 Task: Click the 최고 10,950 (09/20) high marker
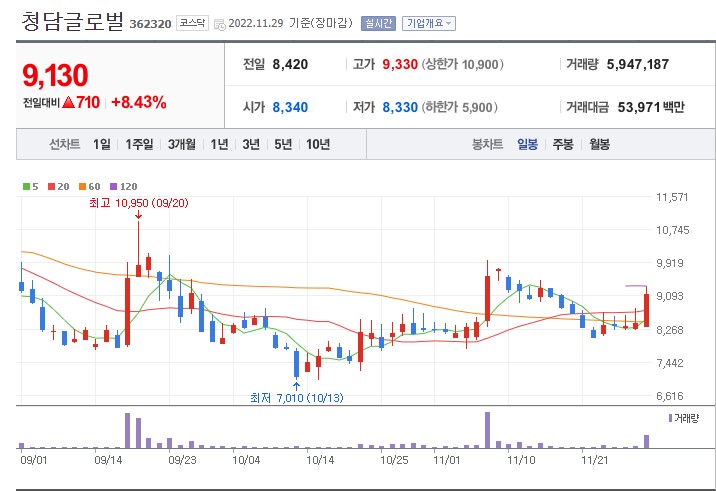pyautogui.click(x=139, y=203)
